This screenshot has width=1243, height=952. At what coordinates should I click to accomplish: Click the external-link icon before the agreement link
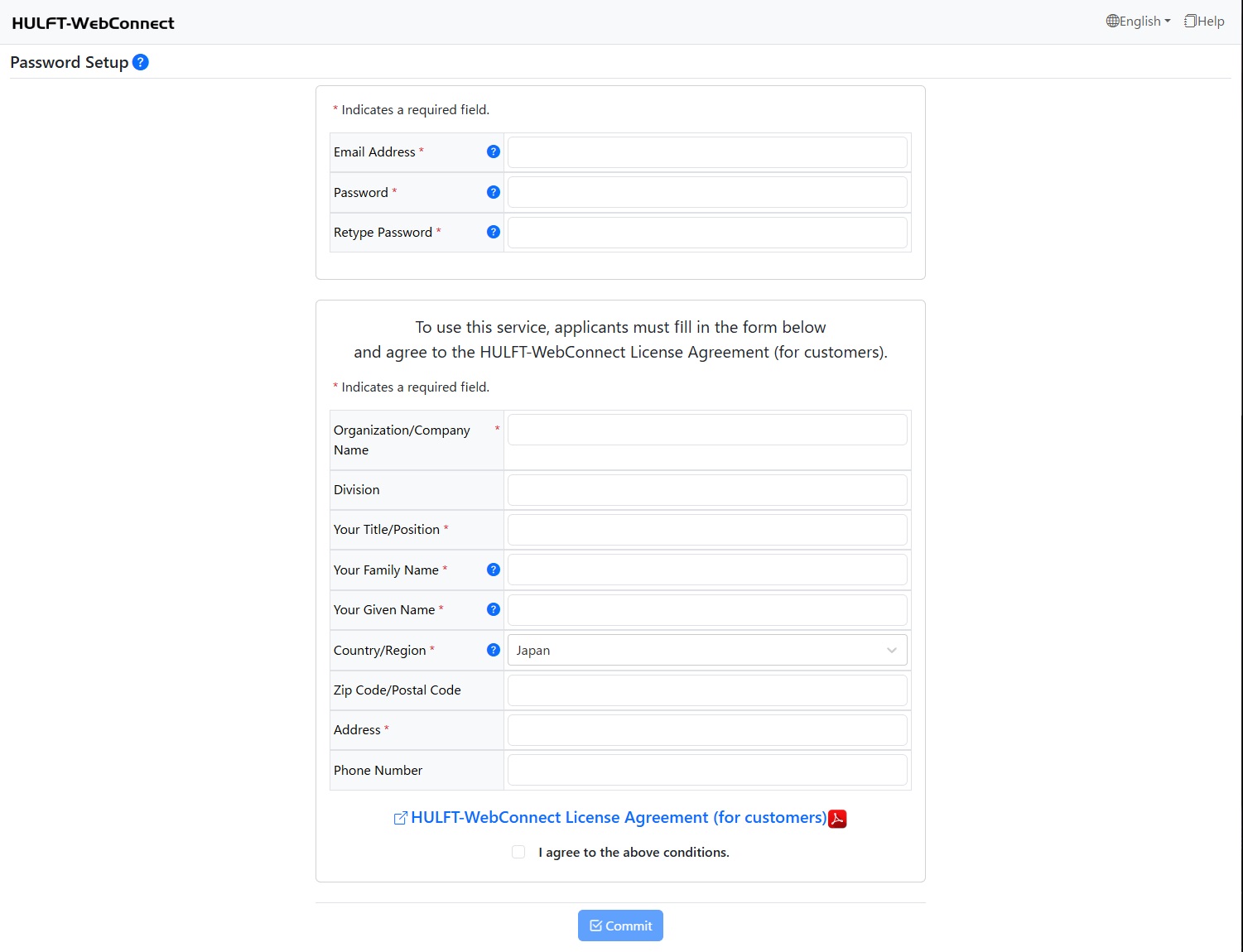click(x=400, y=817)
